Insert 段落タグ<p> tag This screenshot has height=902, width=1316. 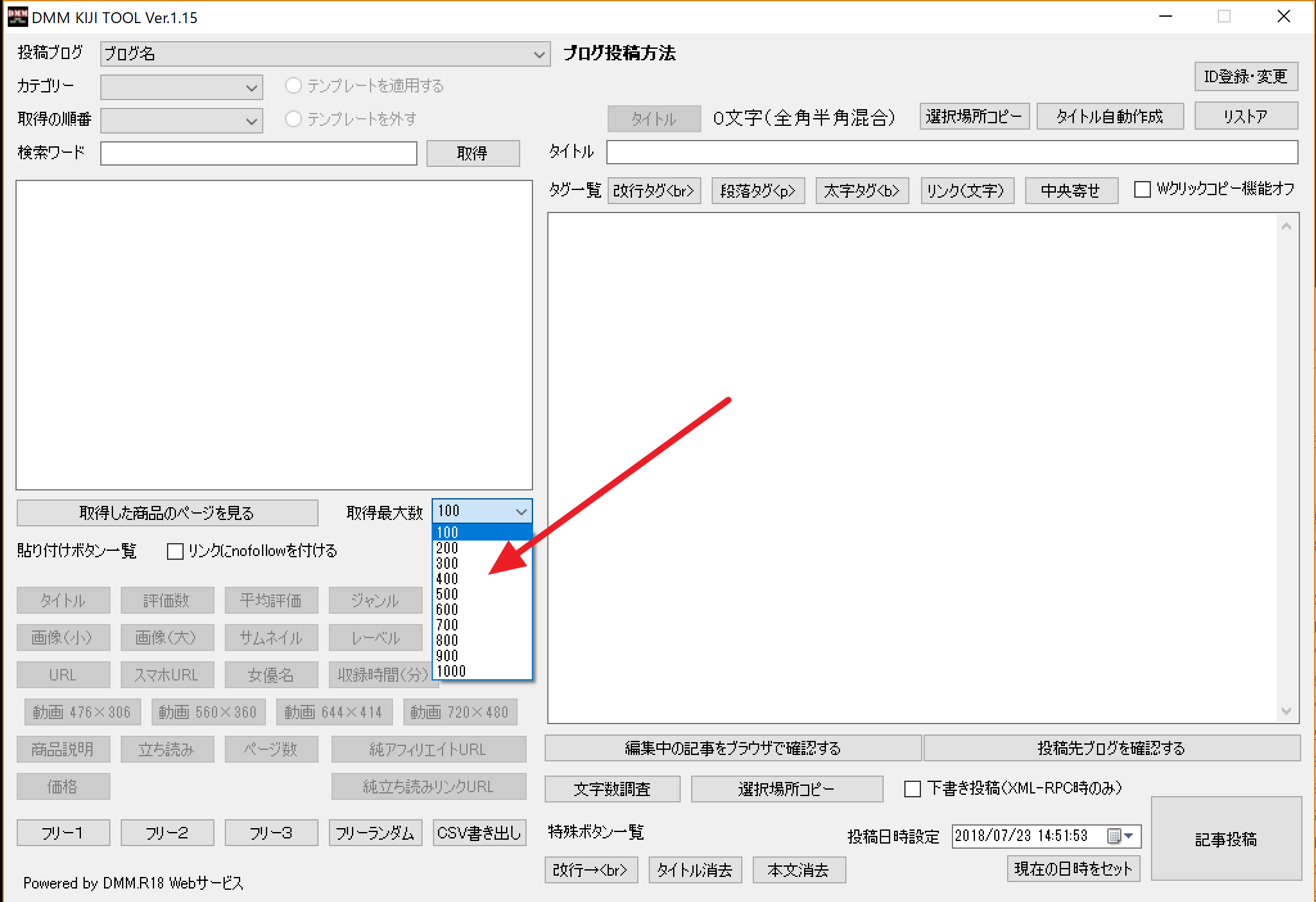click(758, 191)
